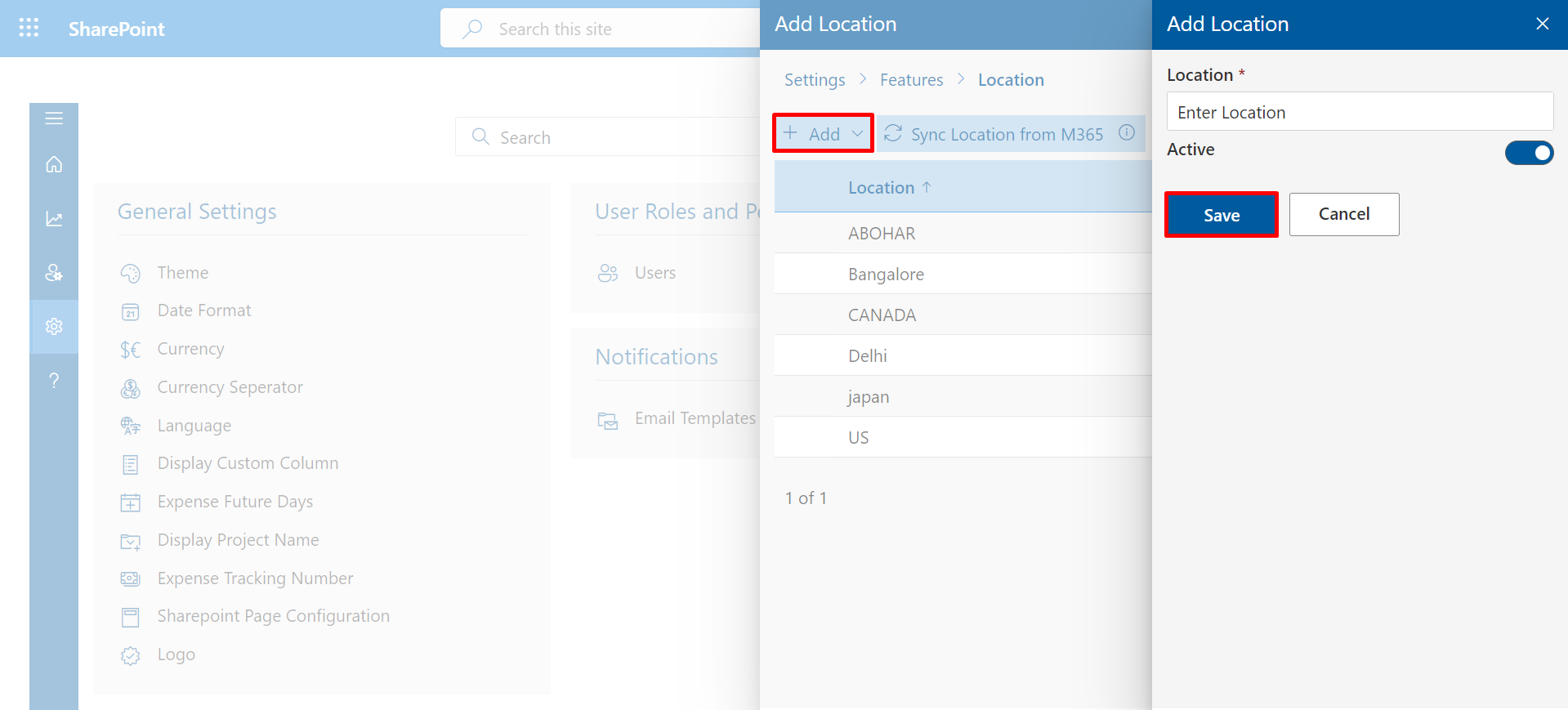The height and width of the screenshot is (710, 1568).
Task: Click the Features breadcrumb
Action: click(911, 79)
